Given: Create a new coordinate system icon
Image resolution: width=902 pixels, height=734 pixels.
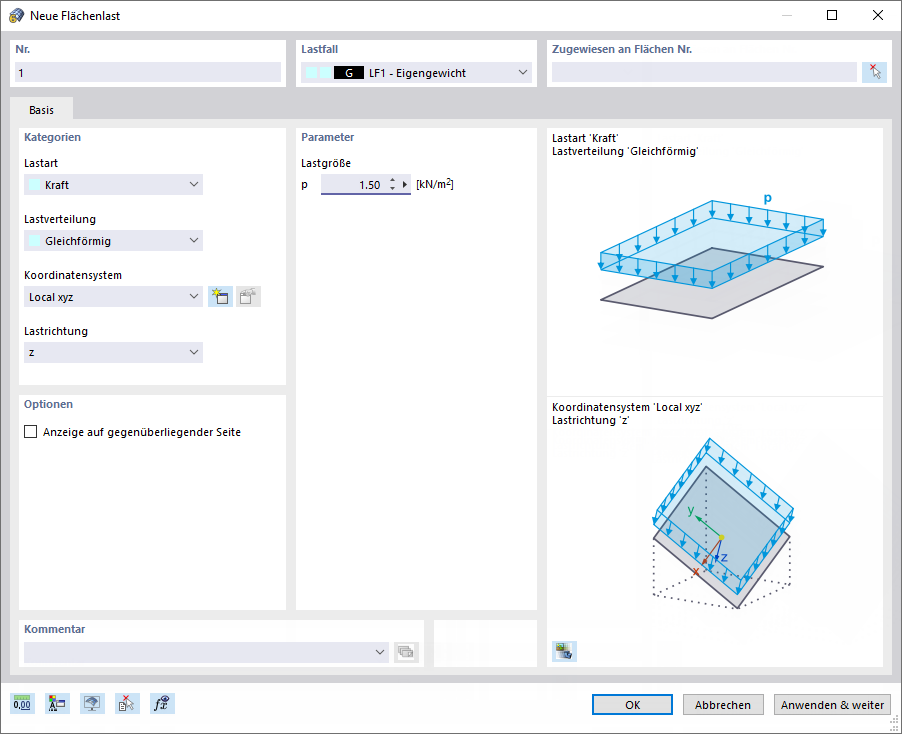Looking at the screenshot, I should coord(220,297).
